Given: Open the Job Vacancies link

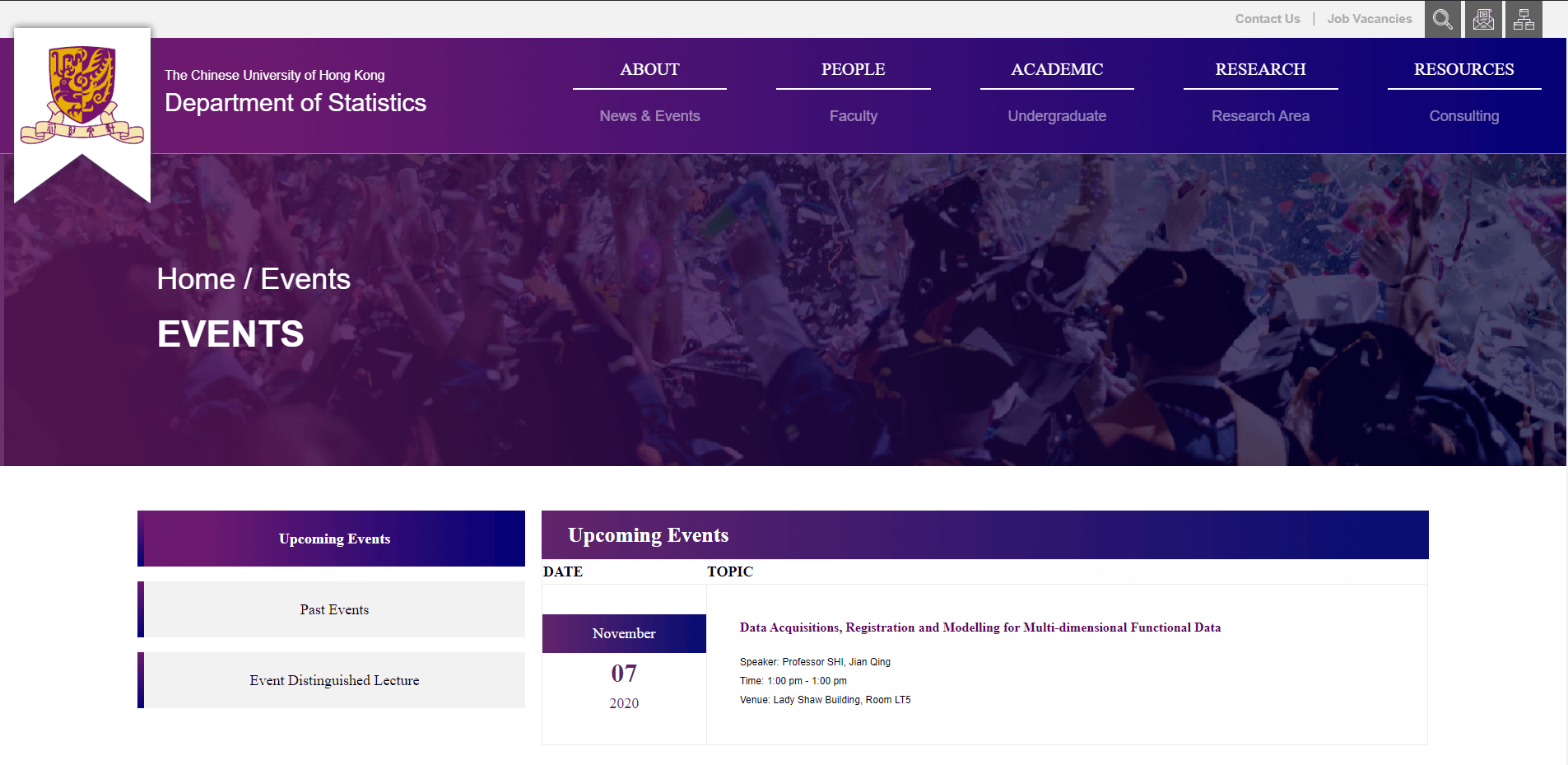Looking at the screenshot, I should coord(1369,19).
